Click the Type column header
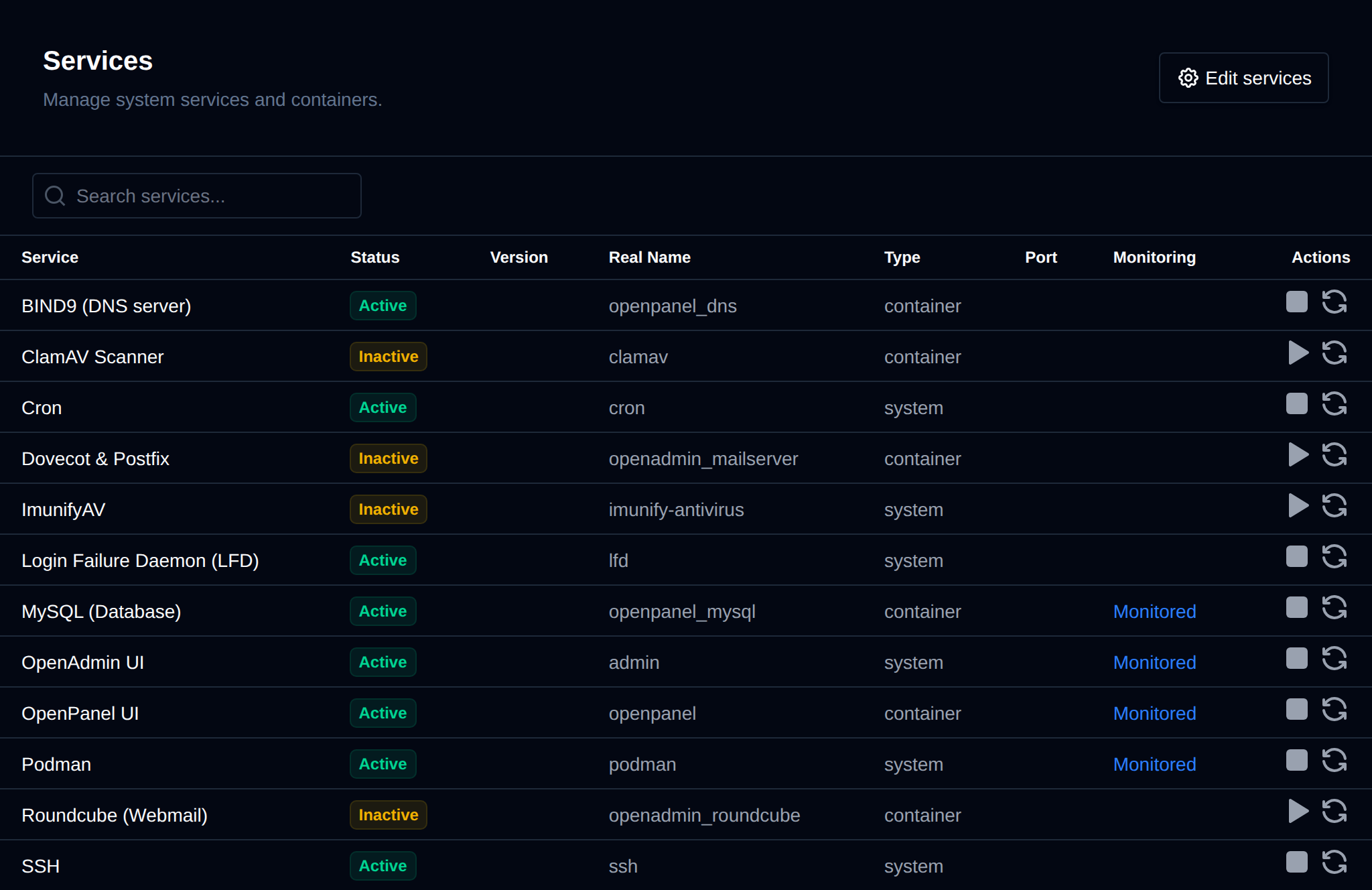Viewport: 1372px width, 890px height. [x=902, y=257]
